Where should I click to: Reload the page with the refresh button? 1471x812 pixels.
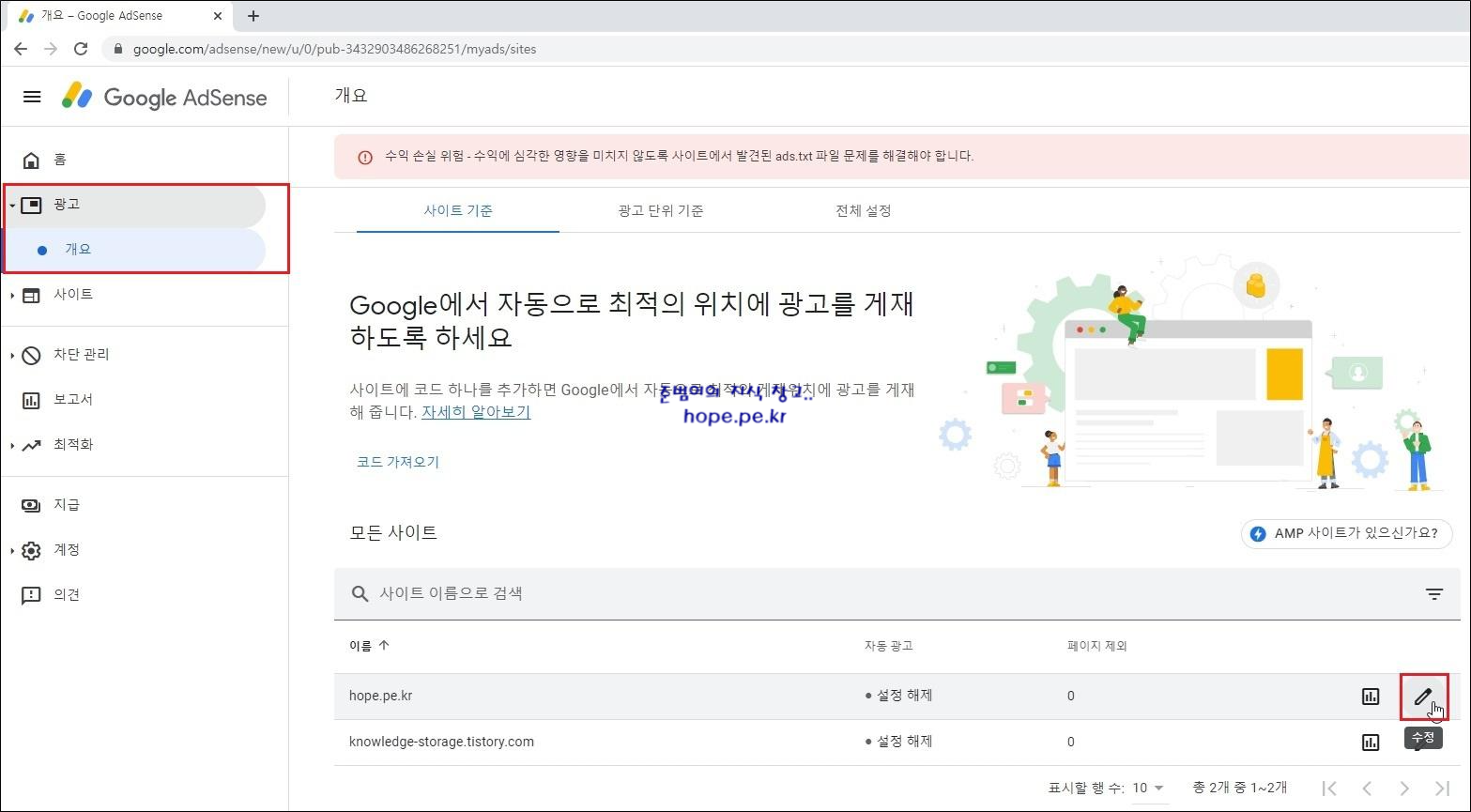coord(81,49)
